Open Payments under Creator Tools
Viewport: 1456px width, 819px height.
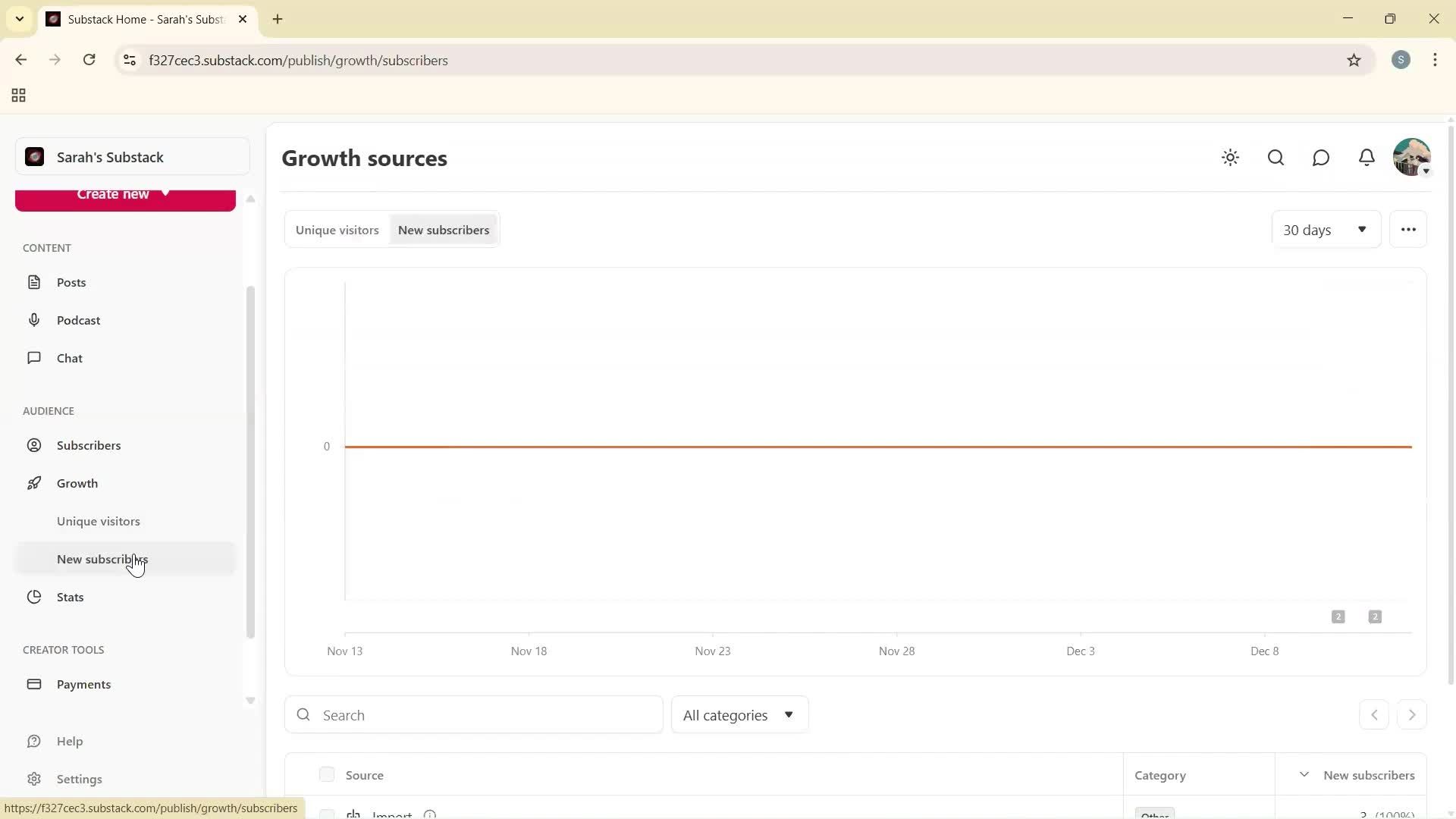click(83, 684)
